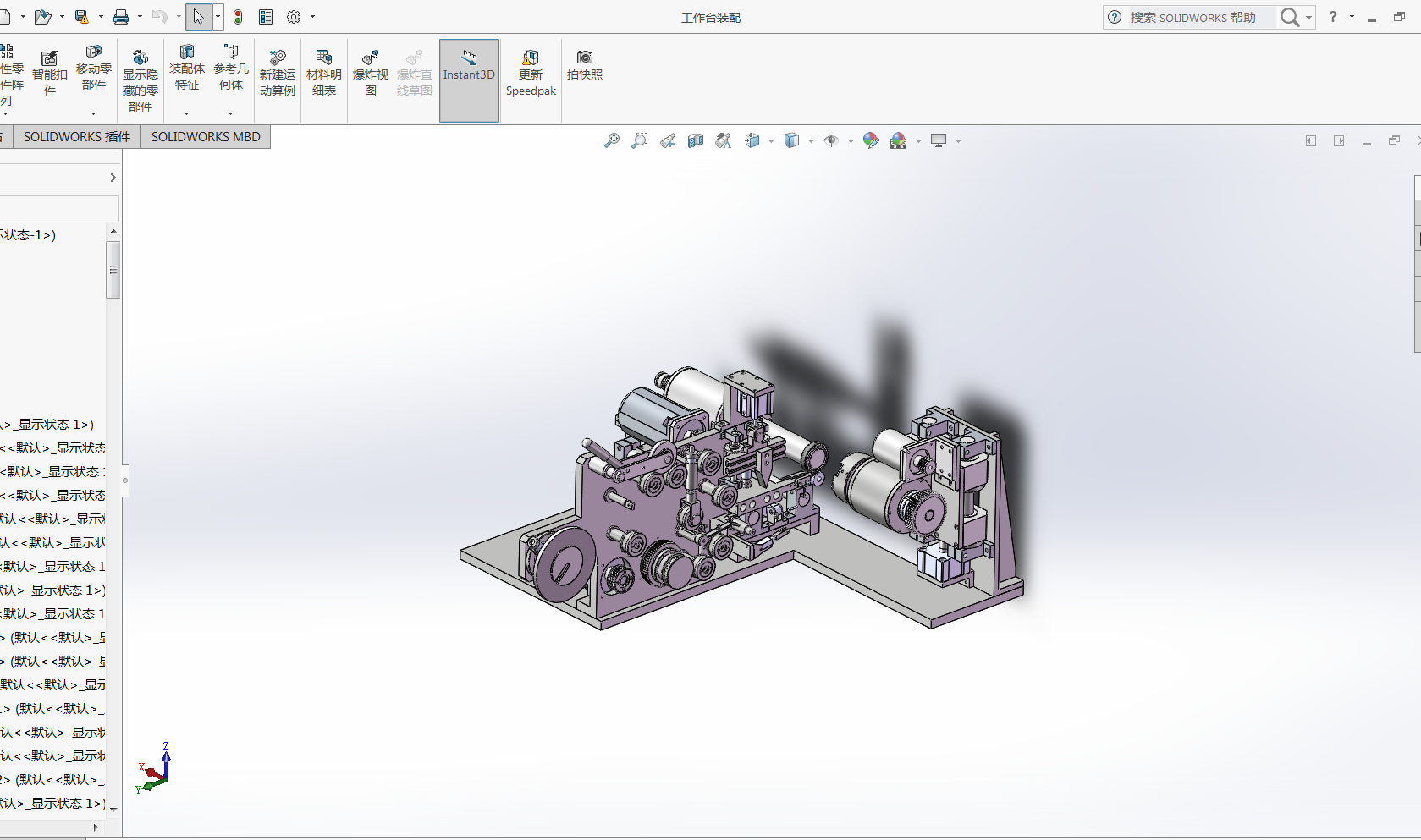
Task: Click the left viewport pane arrow button
Action: click(x=1311, y=140)
